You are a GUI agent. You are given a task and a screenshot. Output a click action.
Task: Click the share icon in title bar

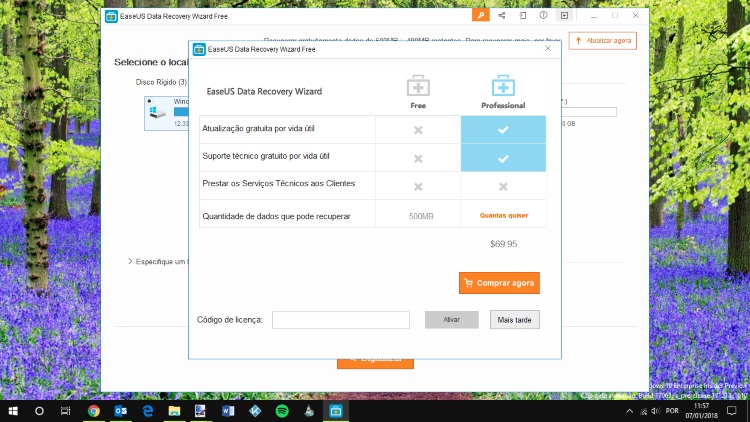click(x=501, y=16)
